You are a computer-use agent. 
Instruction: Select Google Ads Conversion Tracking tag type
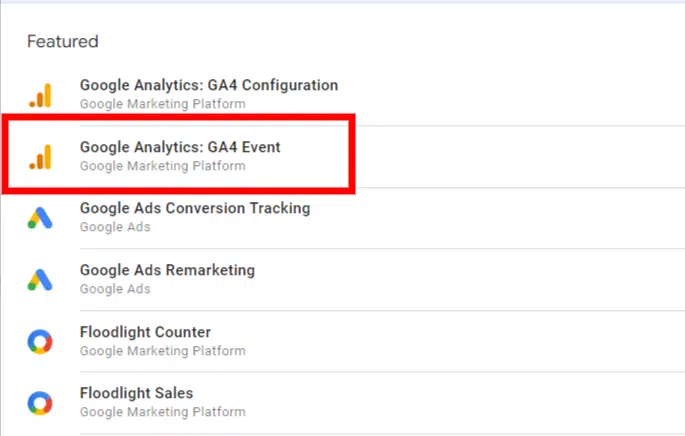point(195,209)
